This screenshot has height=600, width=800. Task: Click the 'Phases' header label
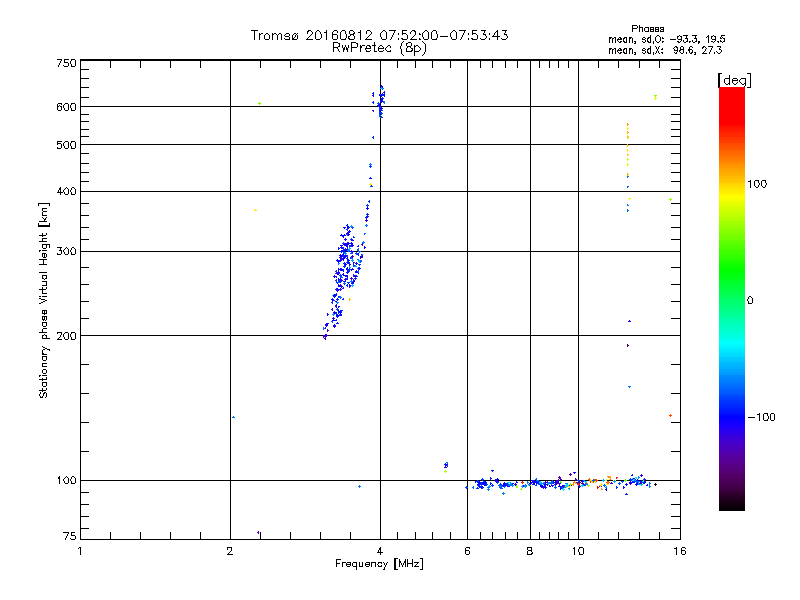[x=647, y=29]
